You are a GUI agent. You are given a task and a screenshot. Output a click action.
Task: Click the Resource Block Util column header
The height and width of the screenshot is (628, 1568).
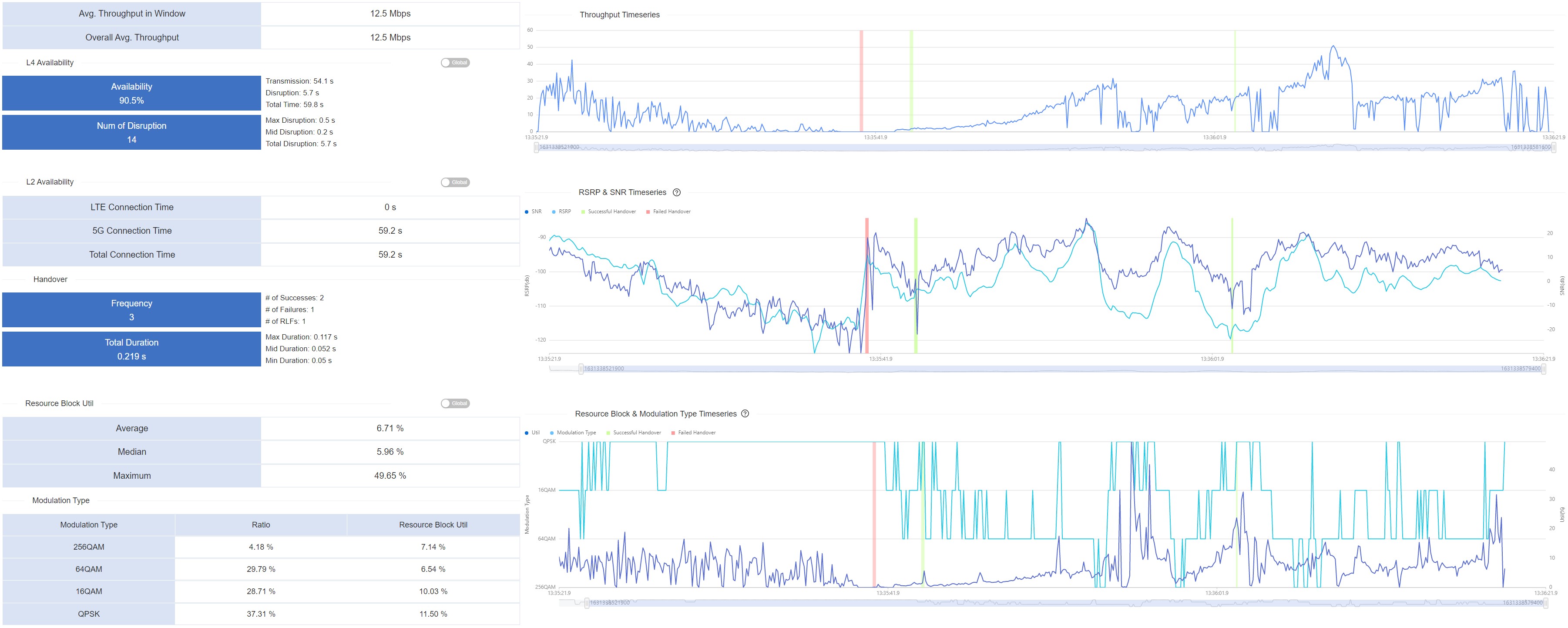coord(433,524)
